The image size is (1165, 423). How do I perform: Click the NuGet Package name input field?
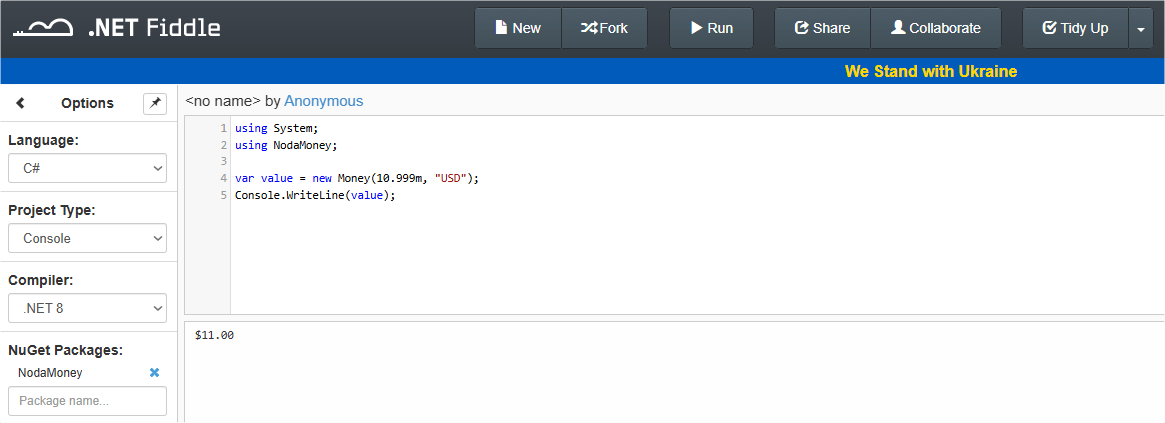(x=88, y=401)
